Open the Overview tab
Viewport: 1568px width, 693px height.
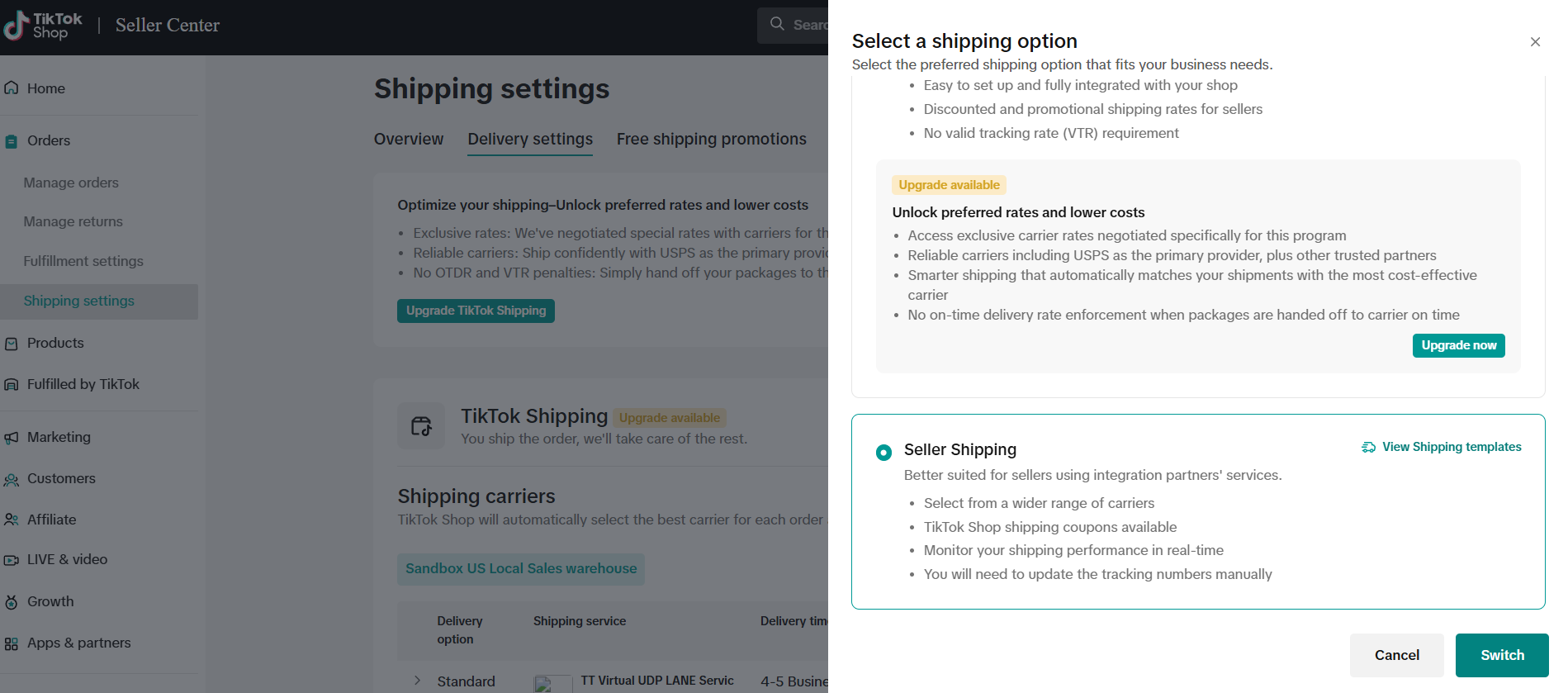[x=409, y=139]
